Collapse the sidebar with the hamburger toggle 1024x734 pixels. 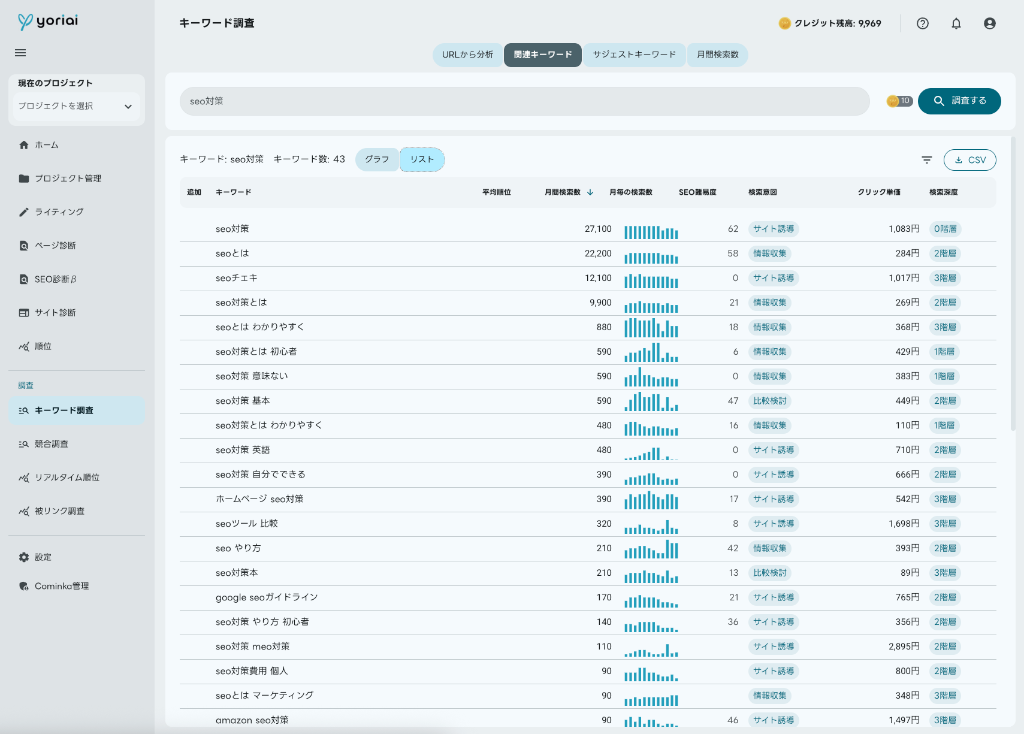point(18,53)
